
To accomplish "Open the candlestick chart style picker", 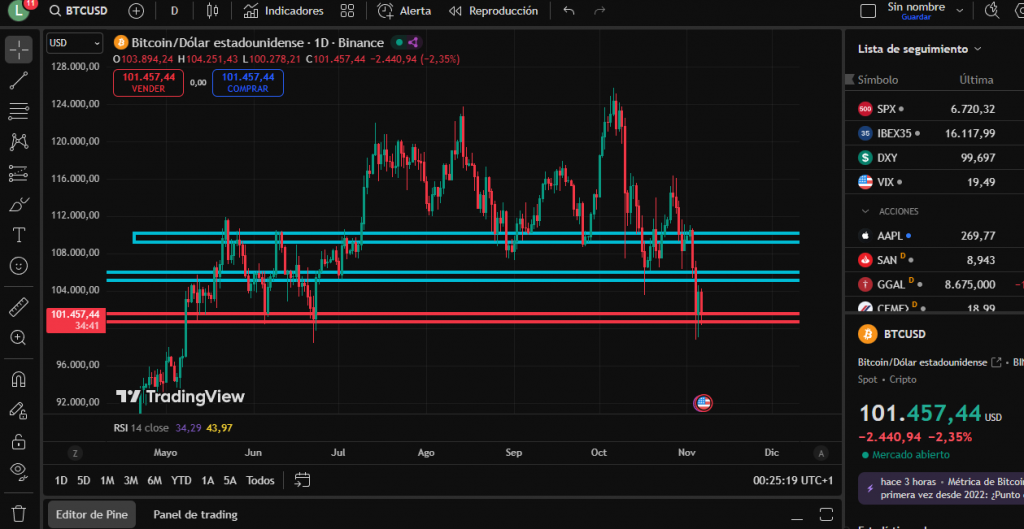I will tap(211, 11).
